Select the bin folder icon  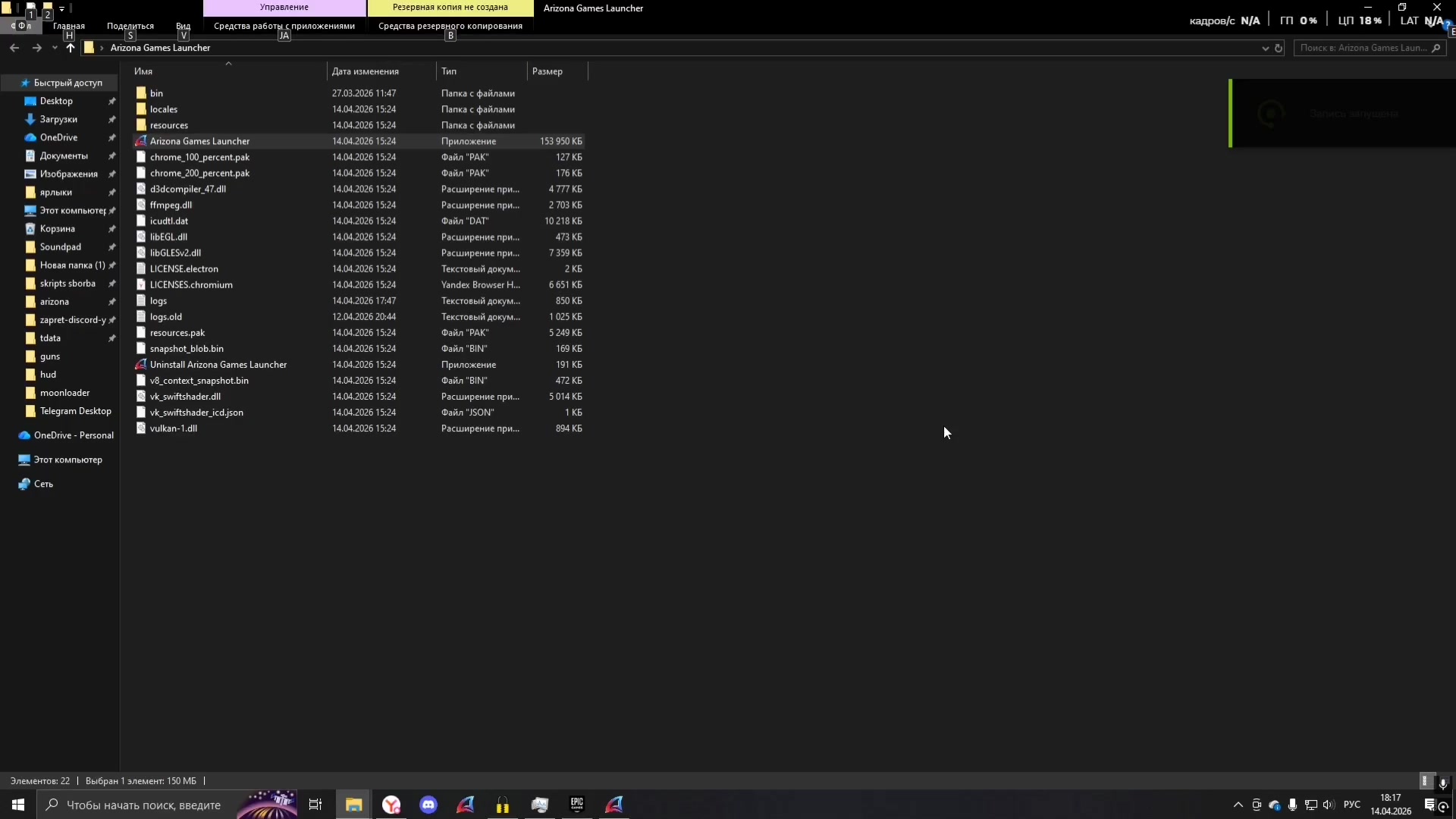141,93
